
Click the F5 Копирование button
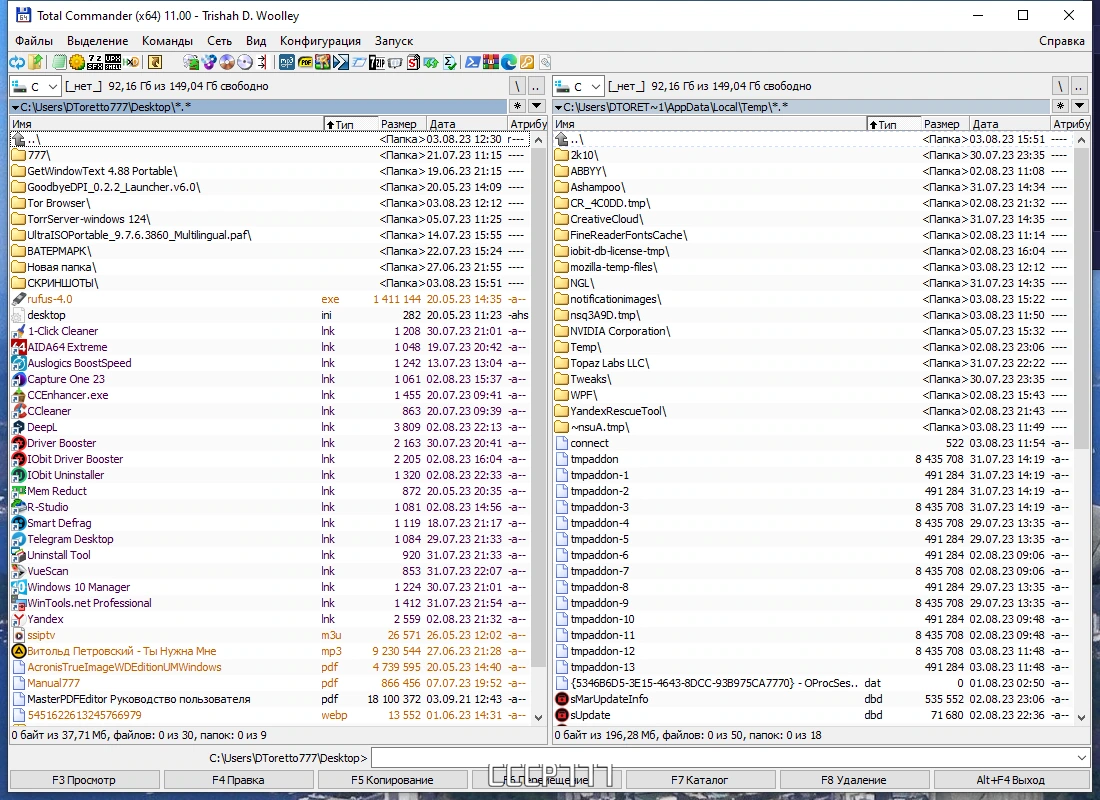[392, 780]
